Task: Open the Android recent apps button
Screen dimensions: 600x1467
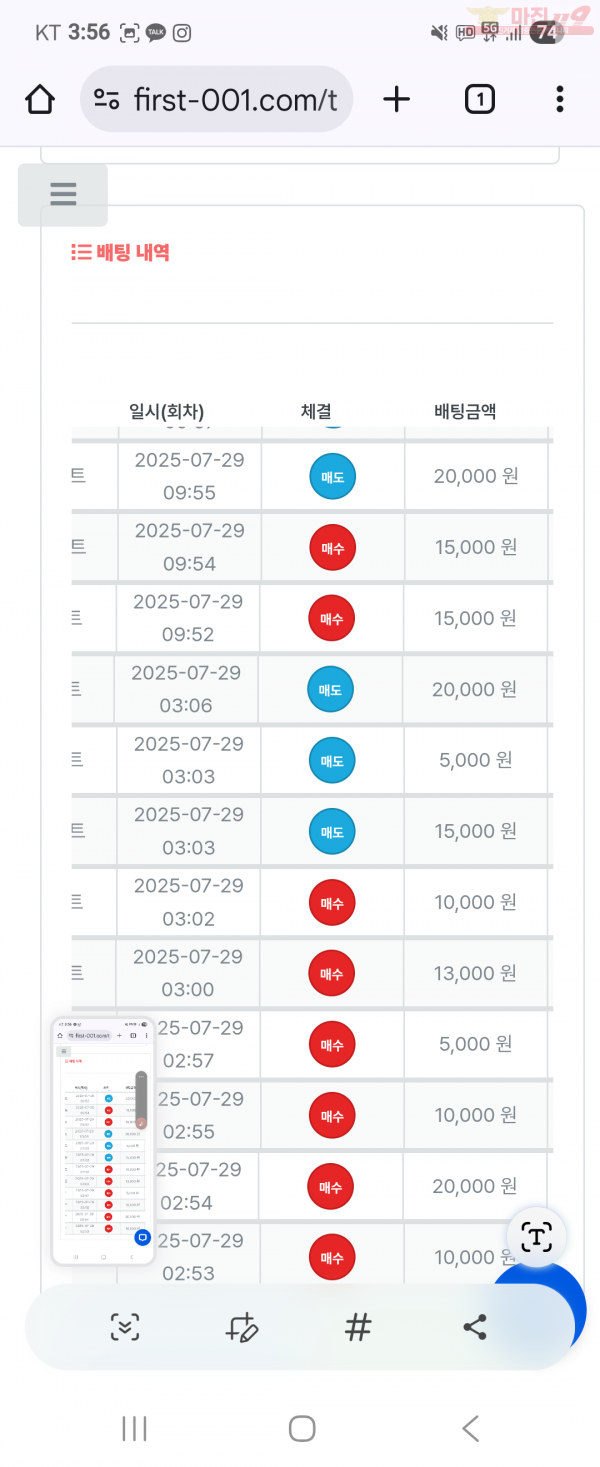Action: tap(134, 1428)
